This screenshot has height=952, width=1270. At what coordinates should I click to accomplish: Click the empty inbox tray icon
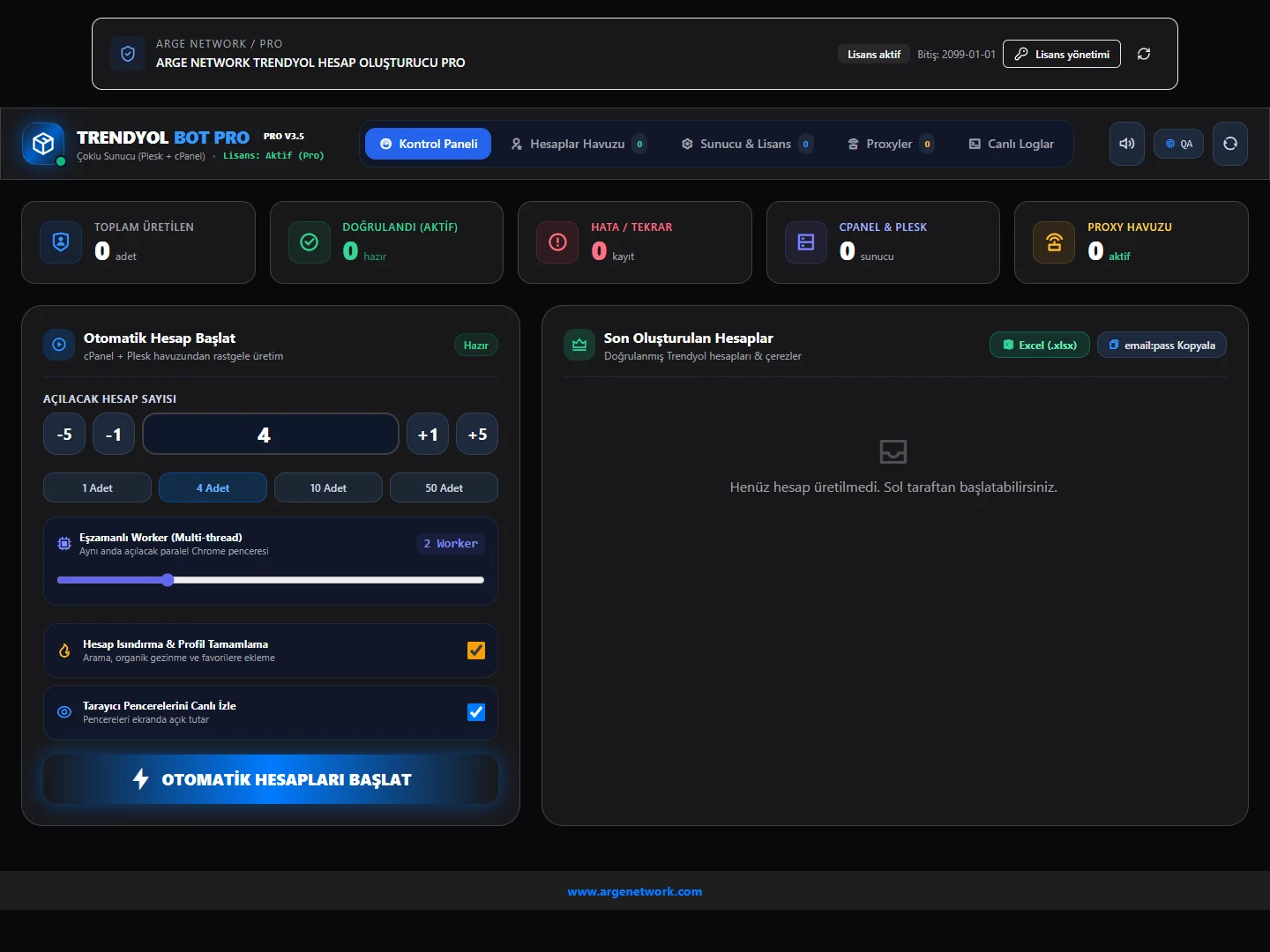(x=893, y=452)
